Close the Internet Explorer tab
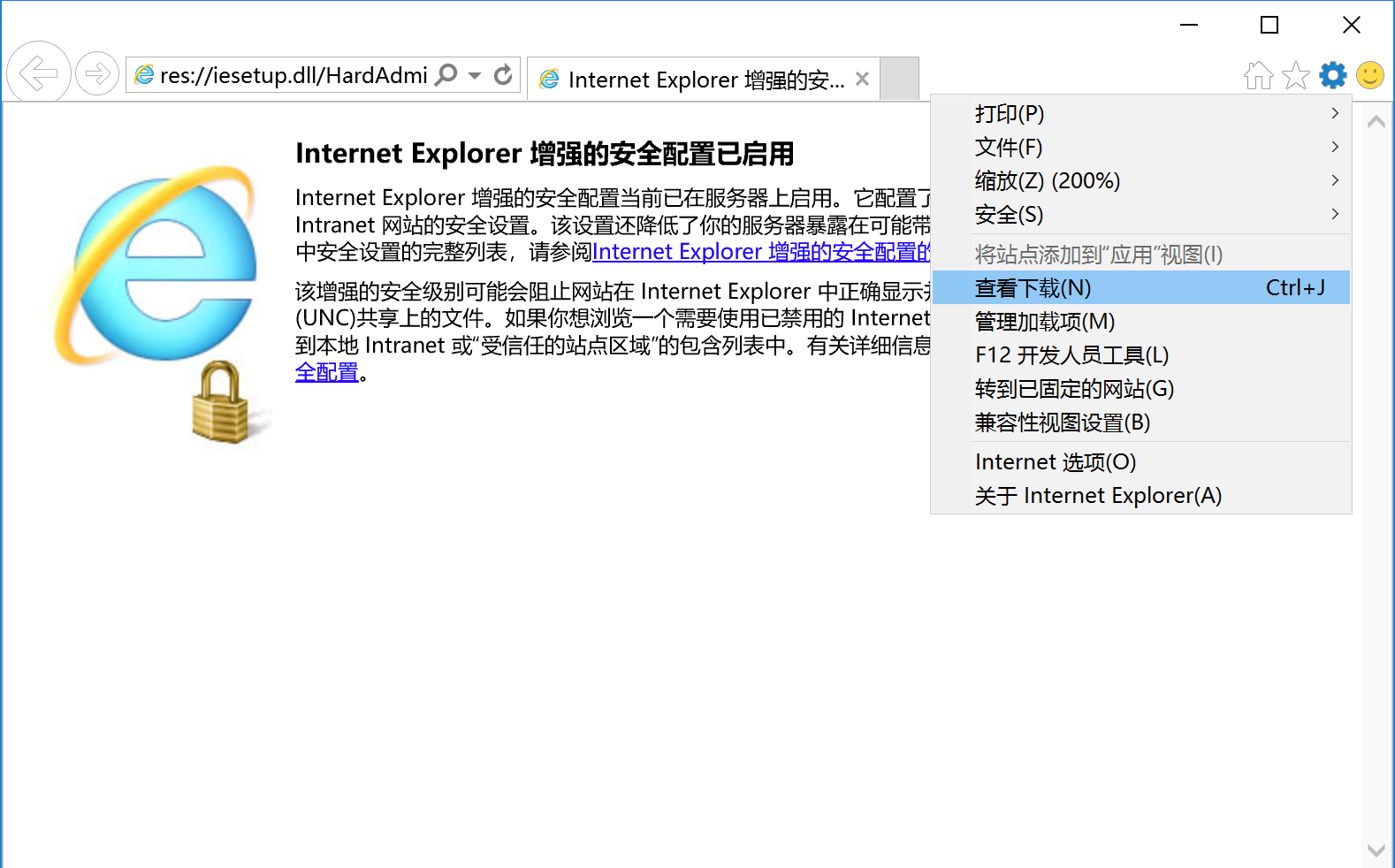This screenshot has height=868, width=1395. point(863,80)
